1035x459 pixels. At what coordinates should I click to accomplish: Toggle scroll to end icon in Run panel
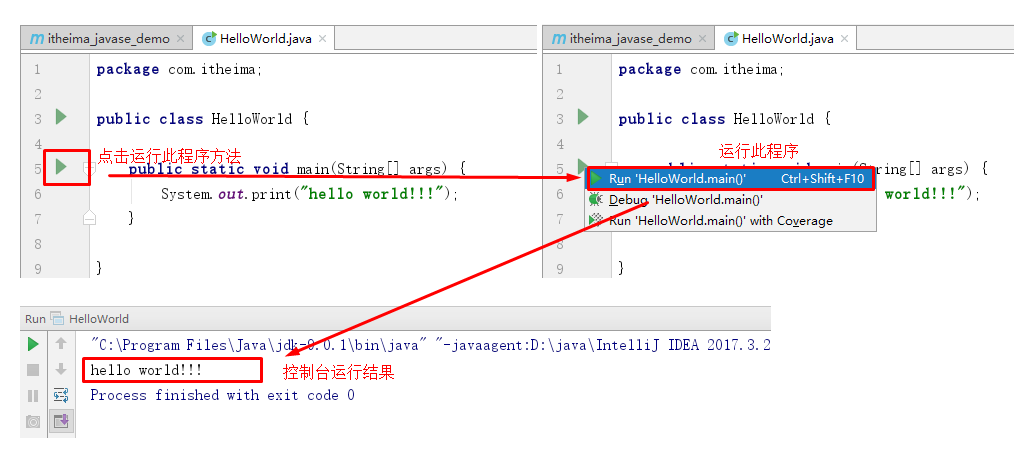pyautogui.click(x=61, y=421)
